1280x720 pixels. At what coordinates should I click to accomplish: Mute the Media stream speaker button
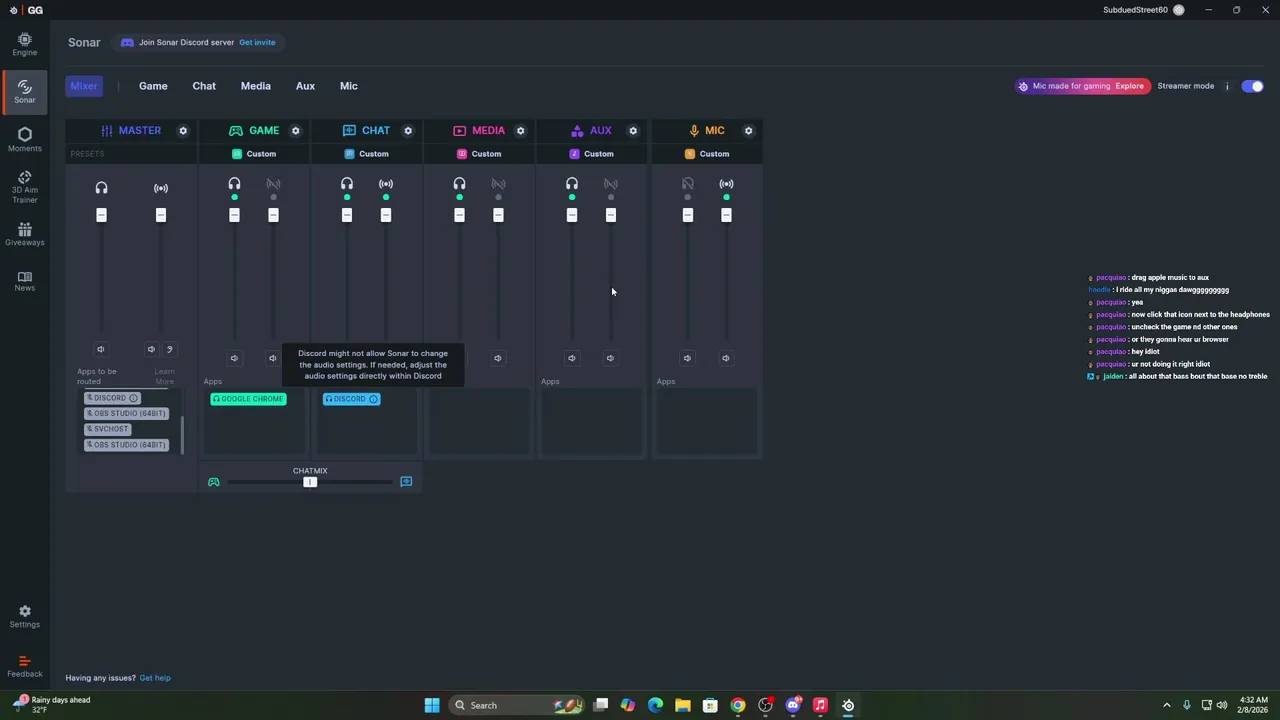pyautogui.click(x=498, y=358)
